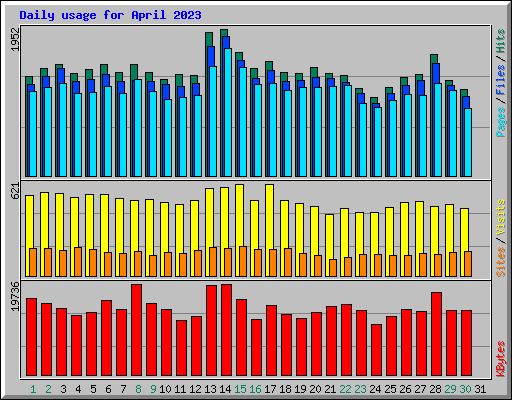Screen dimensions: 512x400
Task: Select day label "14" on the x-axis
Action: (x=225, y=389)
